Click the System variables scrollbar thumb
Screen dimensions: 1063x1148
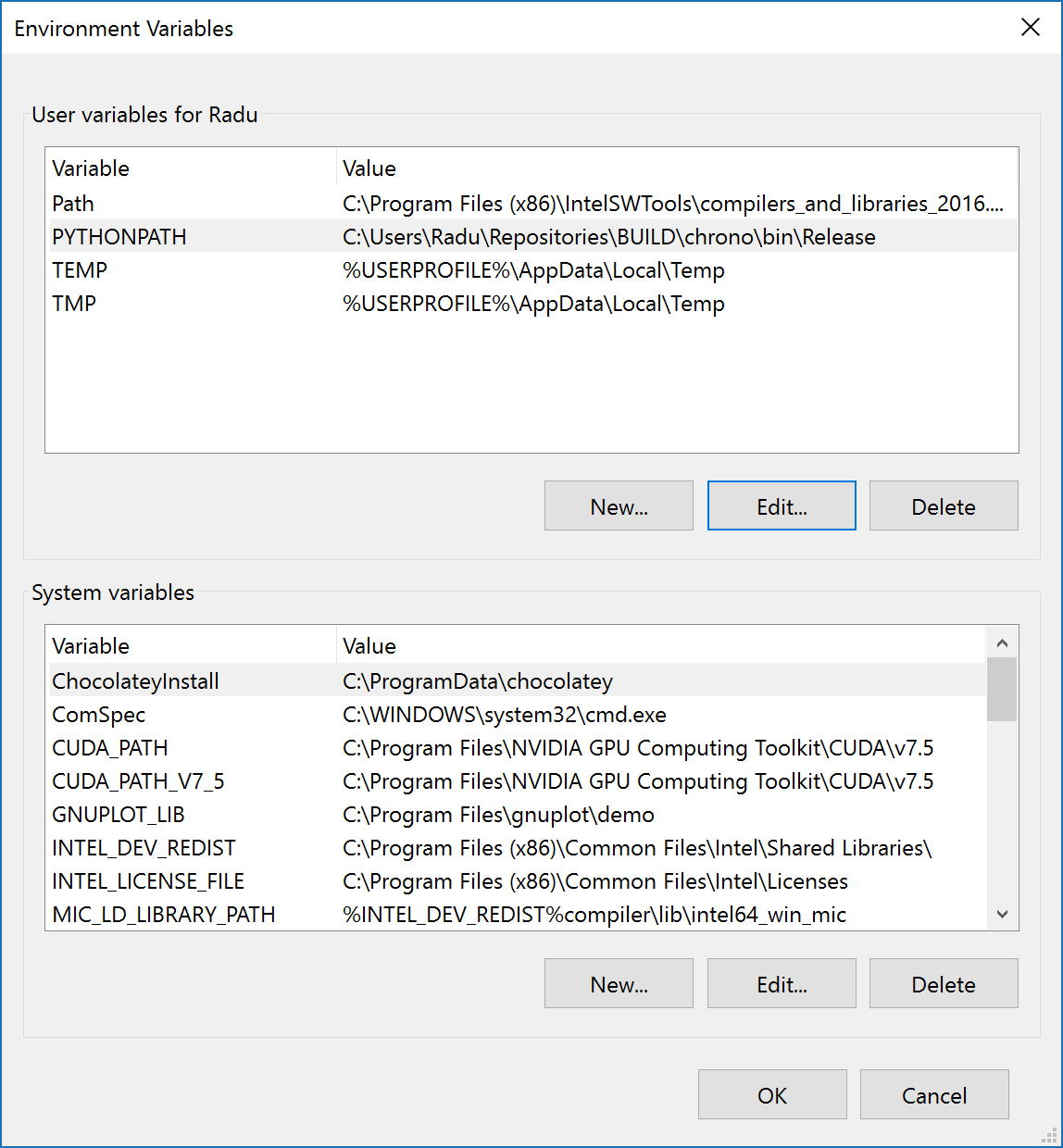click(1002, 689)
